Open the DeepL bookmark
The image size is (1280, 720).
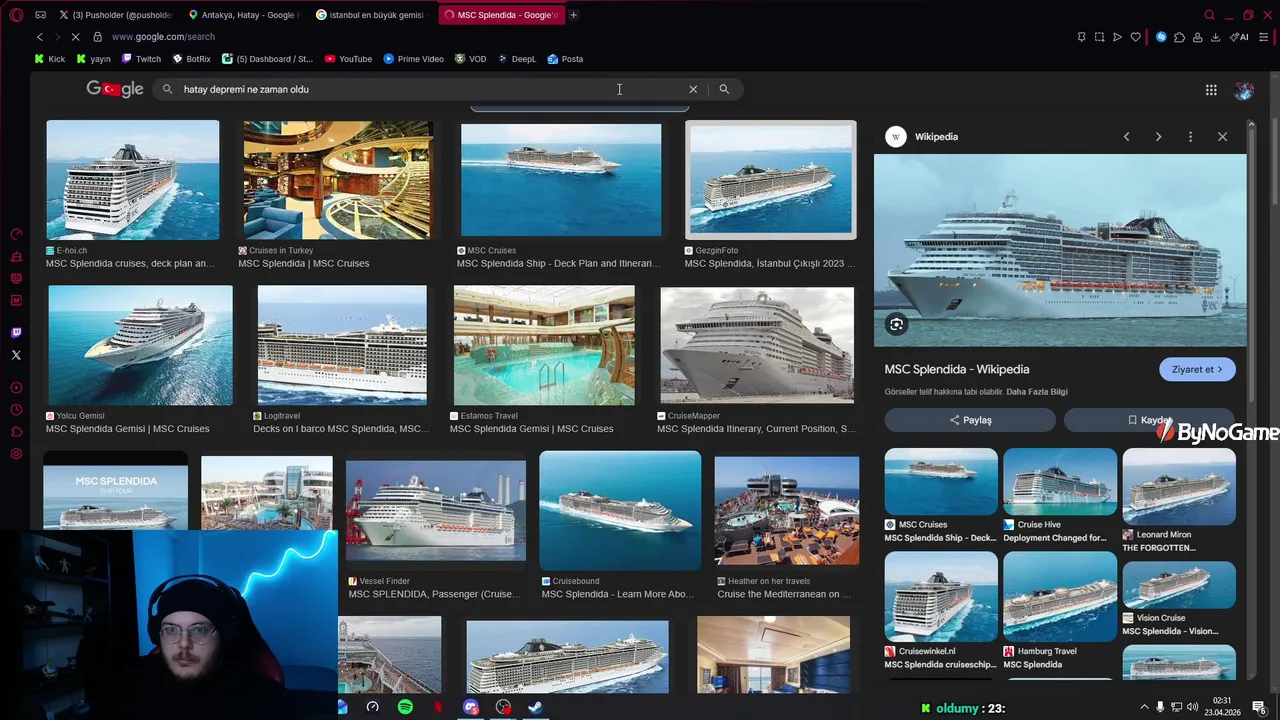[x=517, y=59]
